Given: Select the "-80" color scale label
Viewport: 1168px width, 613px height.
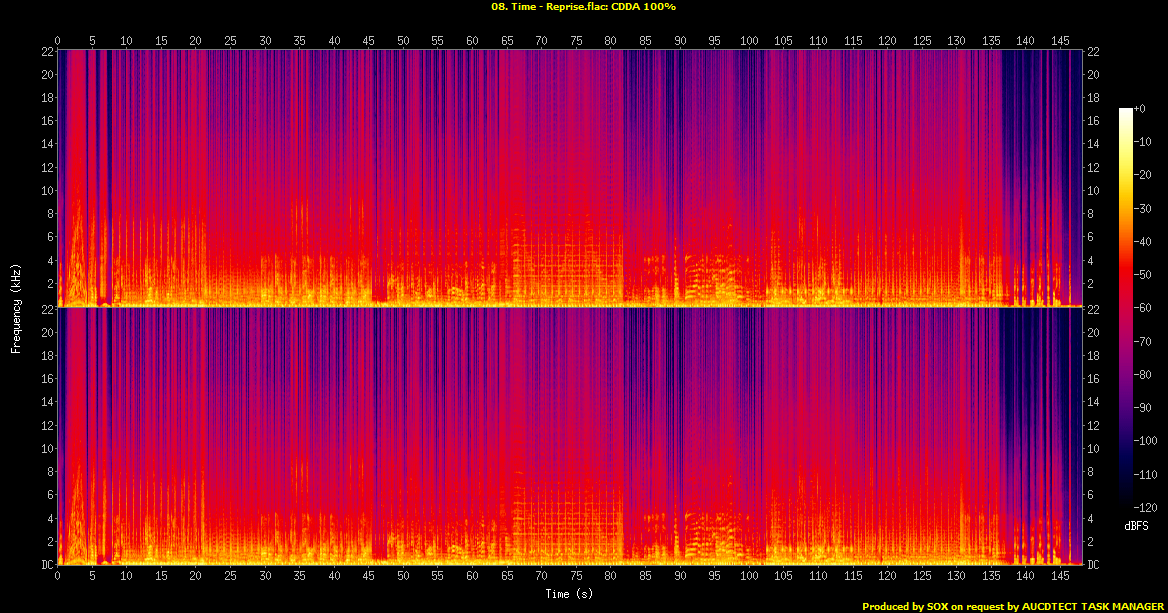Looking at the screenshot, I should [1143, 375].
